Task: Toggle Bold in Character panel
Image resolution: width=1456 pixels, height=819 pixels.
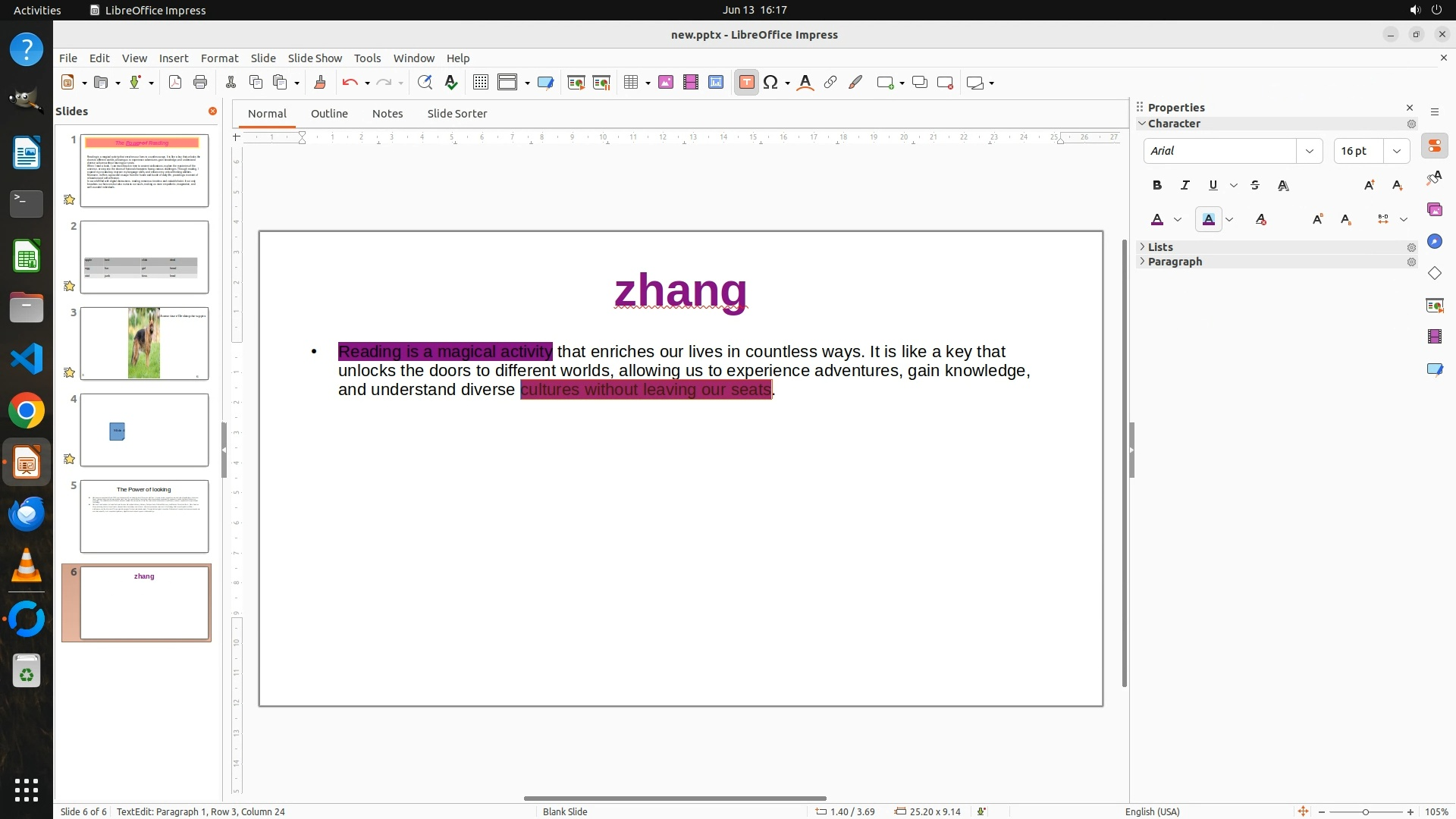Action: [1156, 185]
